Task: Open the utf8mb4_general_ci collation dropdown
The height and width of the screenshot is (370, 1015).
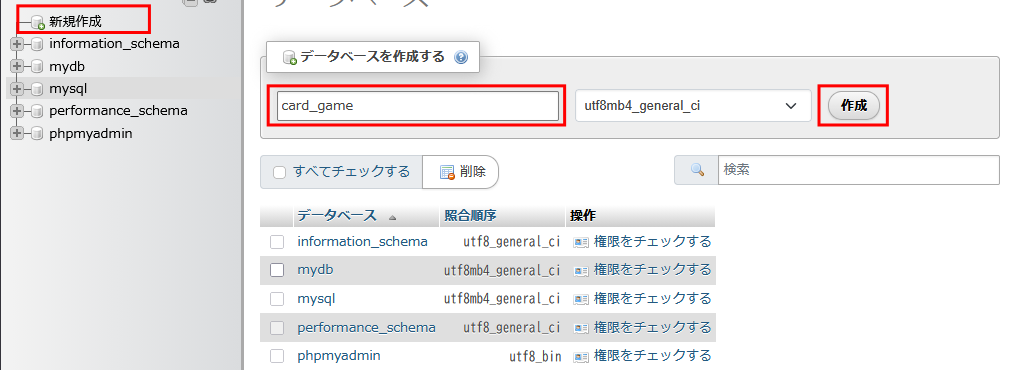Action: pos(693,105)
